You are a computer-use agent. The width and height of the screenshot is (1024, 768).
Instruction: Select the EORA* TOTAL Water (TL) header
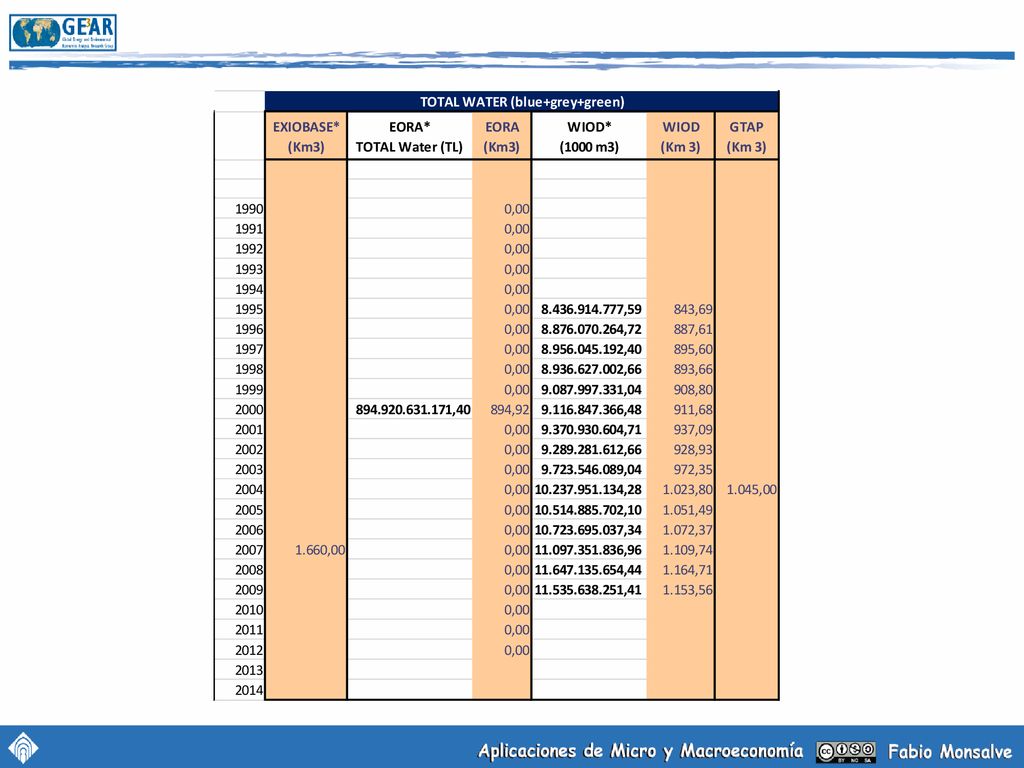tap(409, 136)
